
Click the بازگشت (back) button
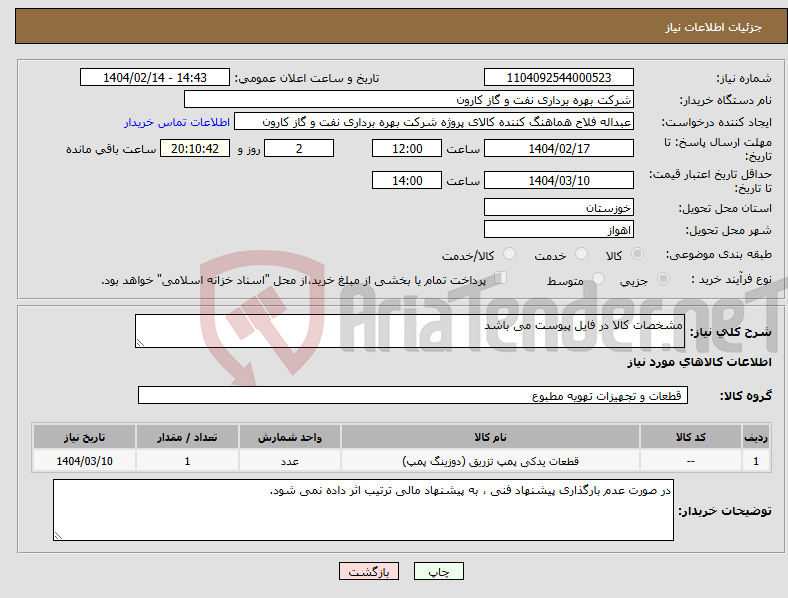click(369, 571)
